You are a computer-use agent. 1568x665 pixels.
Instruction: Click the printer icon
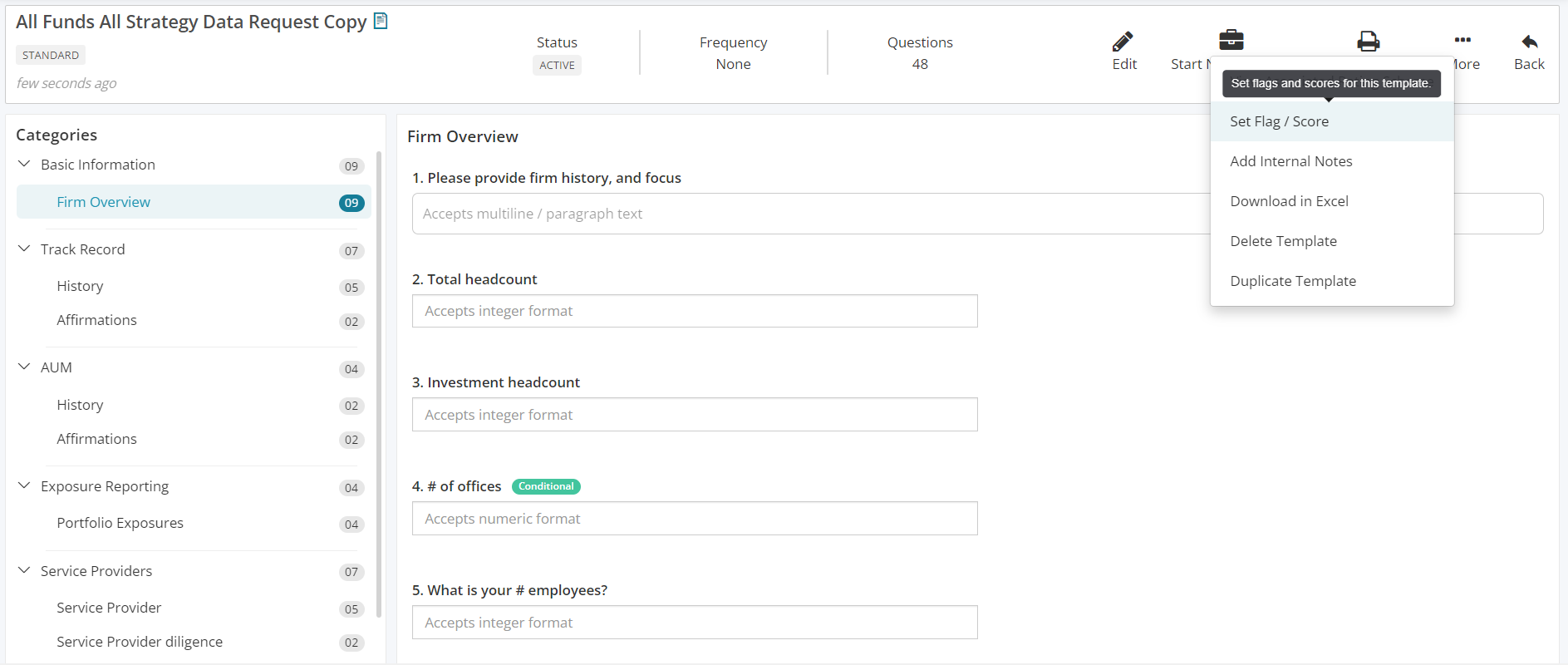pos(1368,41)
